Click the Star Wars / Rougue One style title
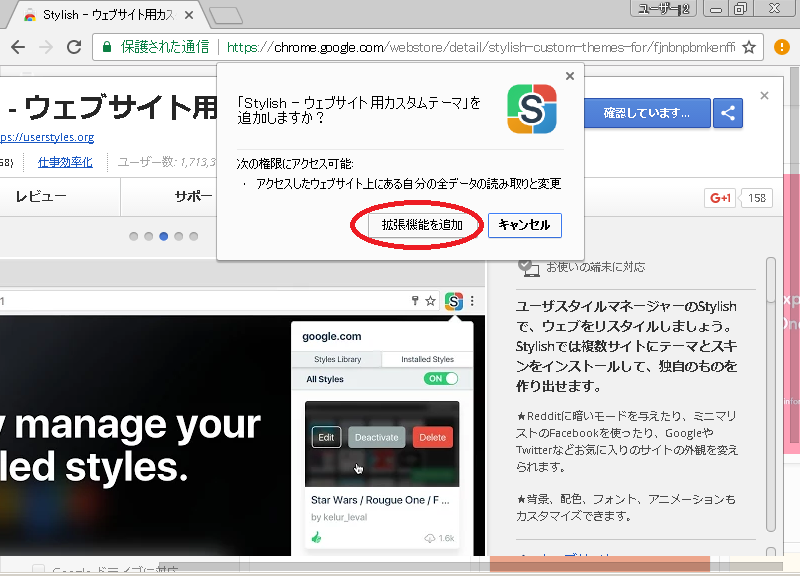 pos(380,500)
